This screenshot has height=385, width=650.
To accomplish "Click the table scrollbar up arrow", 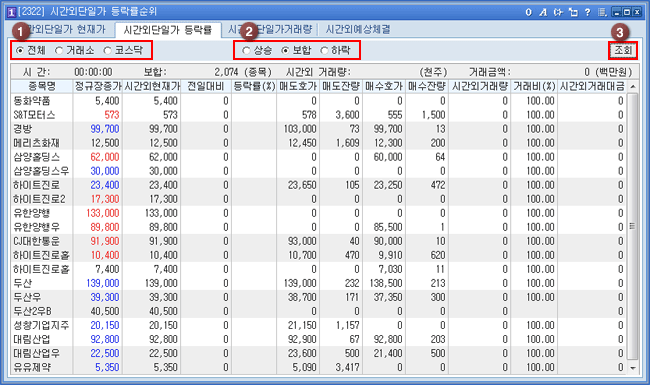I will tap(633, 87).
